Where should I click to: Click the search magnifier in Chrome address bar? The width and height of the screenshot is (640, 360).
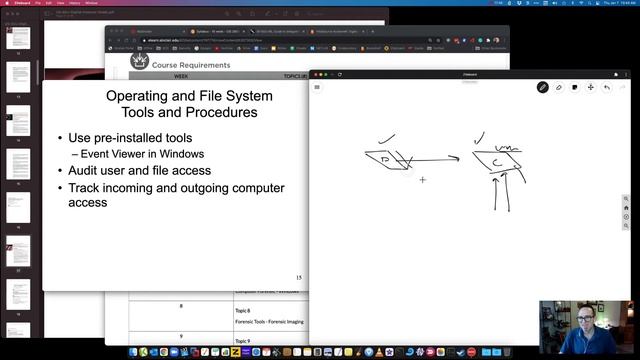(430, 40)
